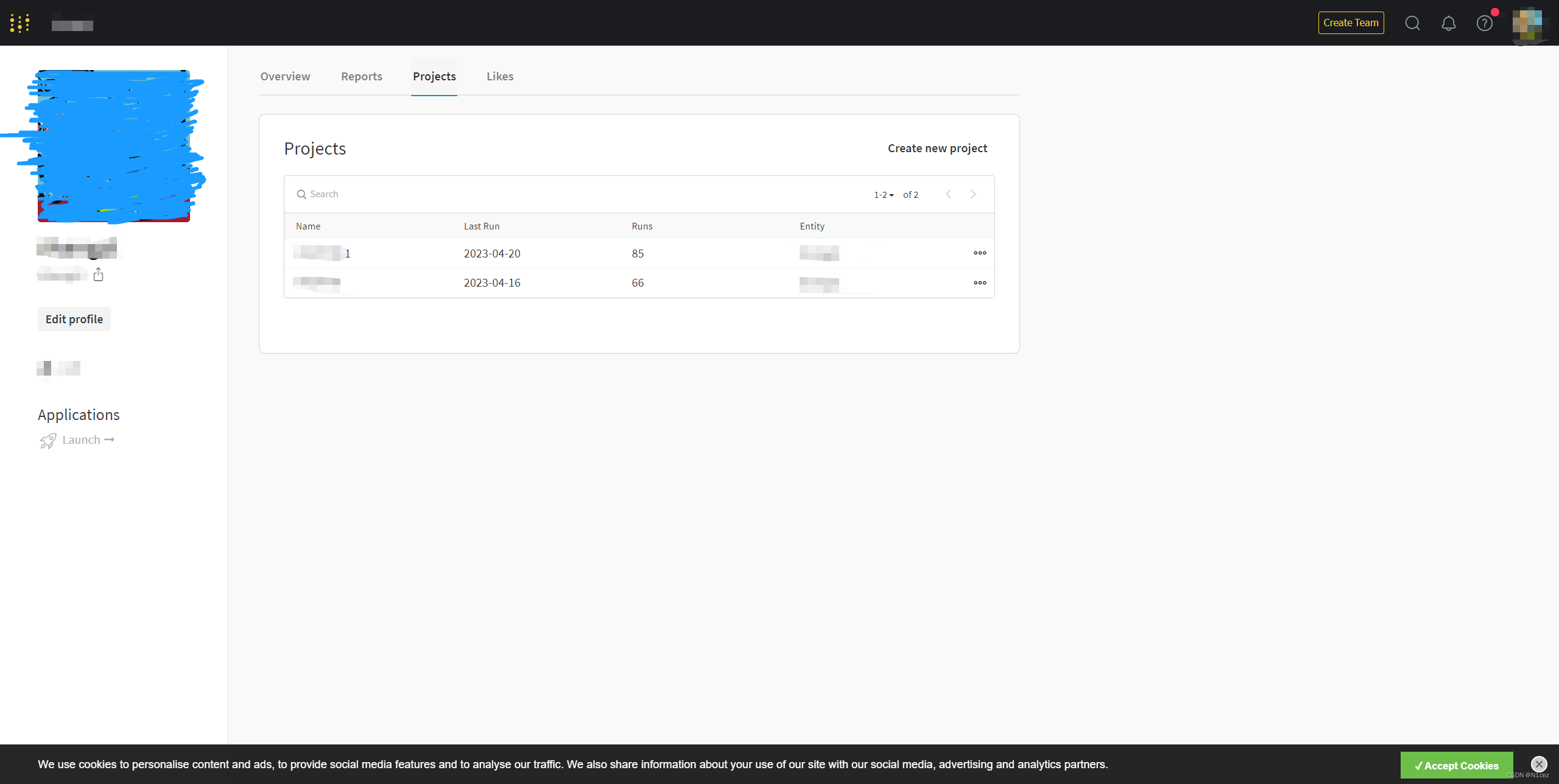Viewport: 1559px width, 784px height.
Task: Switch to the Overview tab
Action: click(285, 76)
